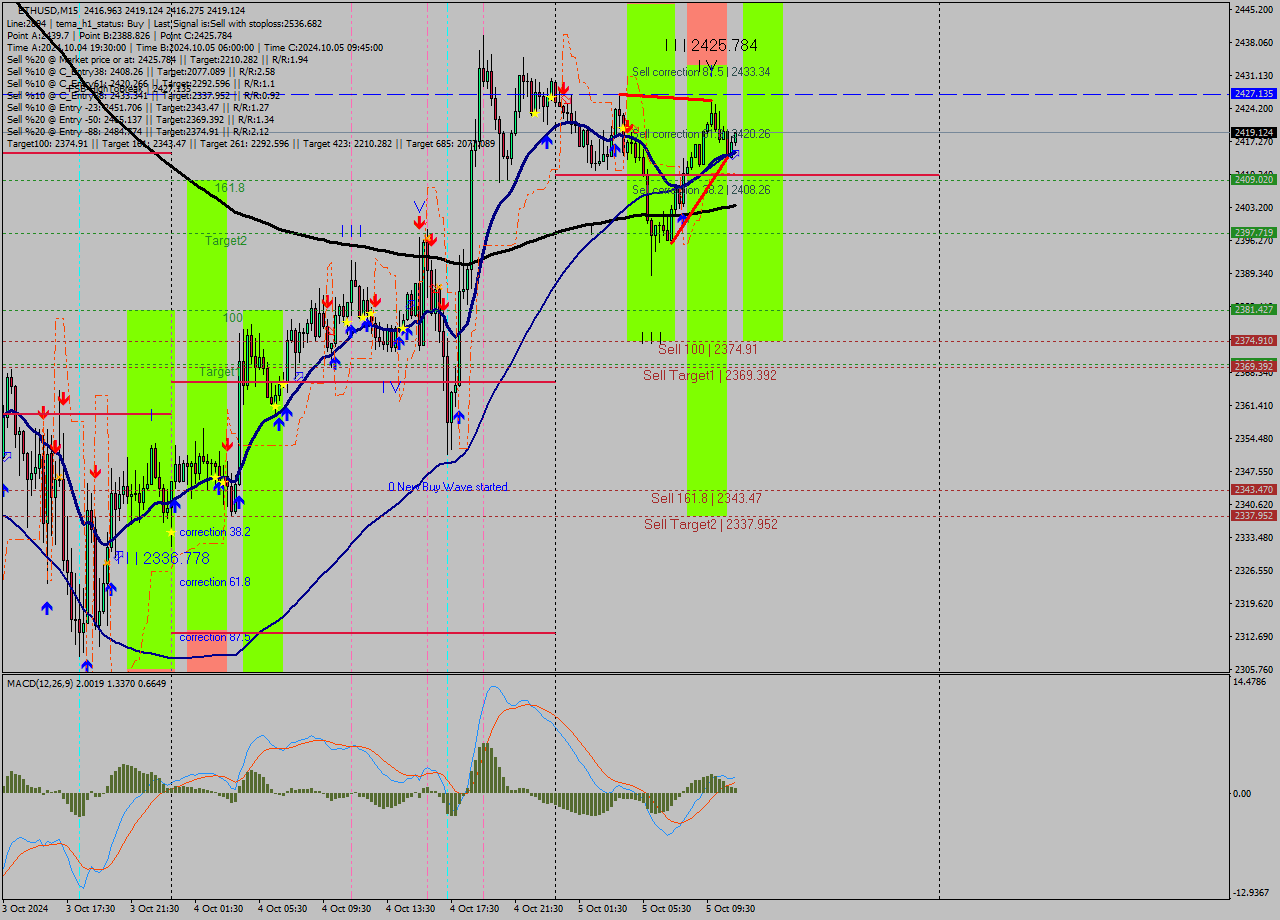1280x920 pixels.
Task: Click the Sell 100 | 2374.91 label
Action: pos(707,349)
